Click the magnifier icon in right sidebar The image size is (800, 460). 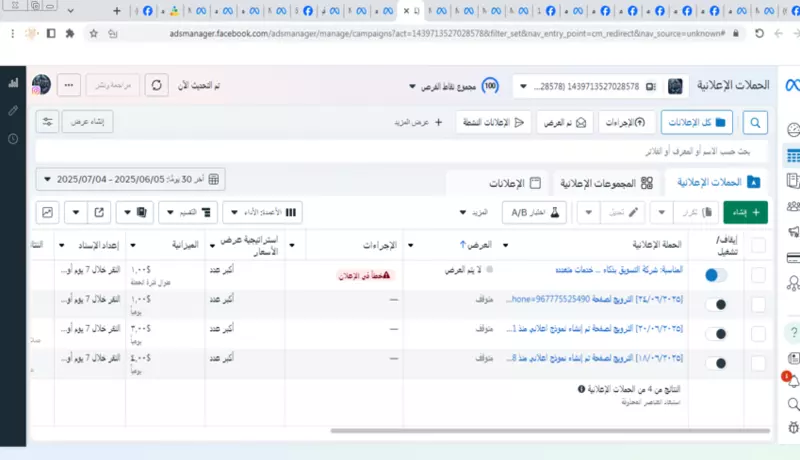(x=793, y=404)
